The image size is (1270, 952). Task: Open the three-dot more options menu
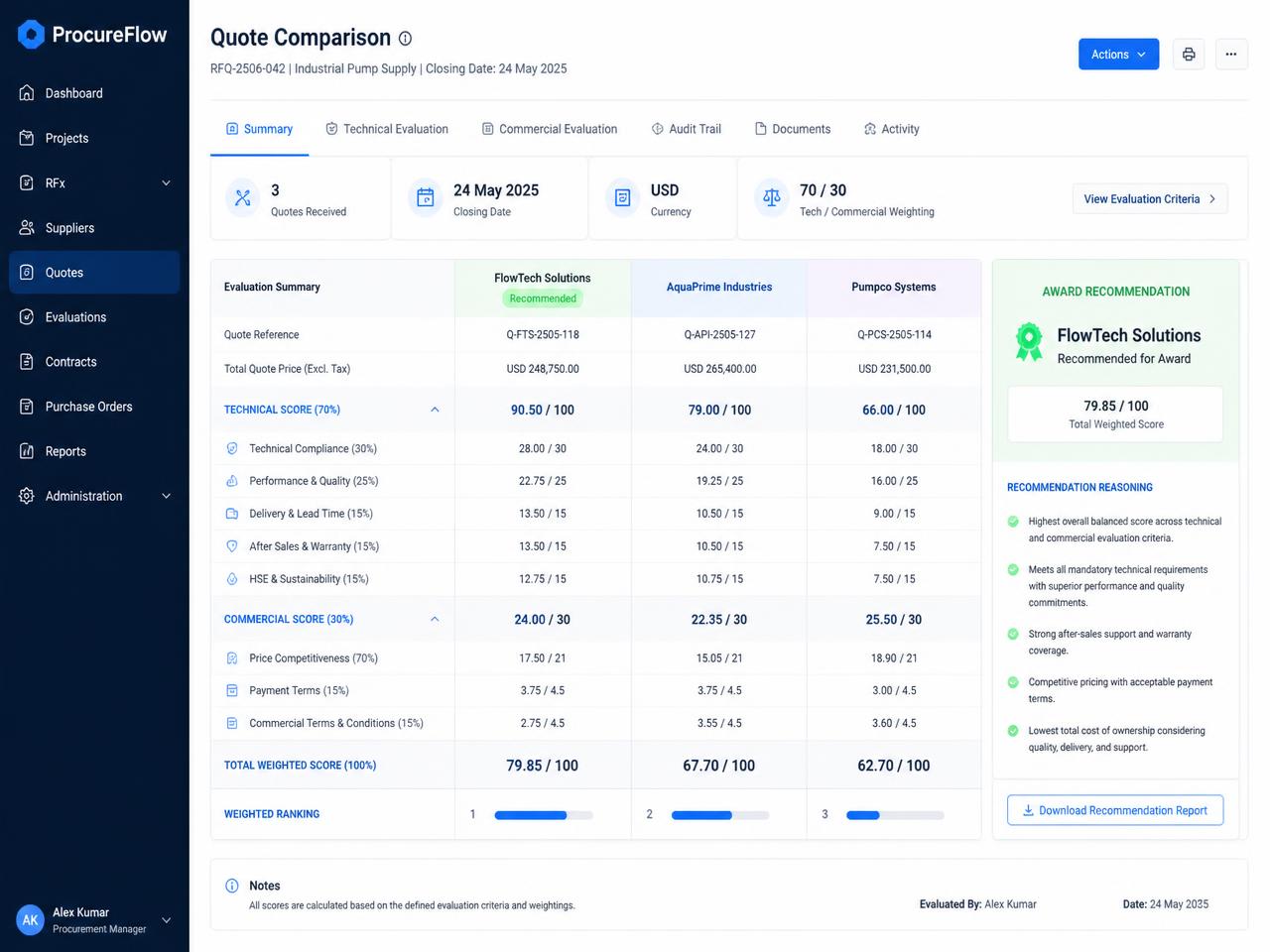click(x=1231, y=55)
